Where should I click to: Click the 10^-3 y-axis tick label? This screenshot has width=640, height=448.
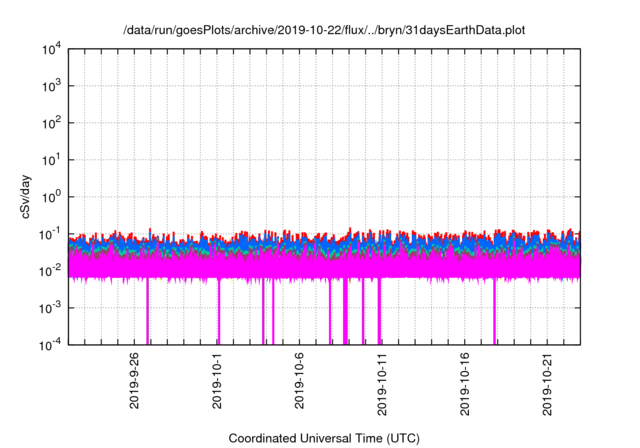coord(51,308)
